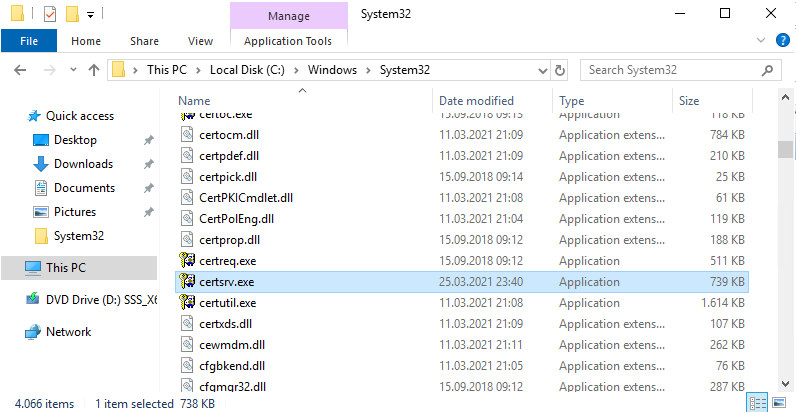Click the This PC monitor icon
Viewport: 796px width, 412px height.
click(33, 267)
